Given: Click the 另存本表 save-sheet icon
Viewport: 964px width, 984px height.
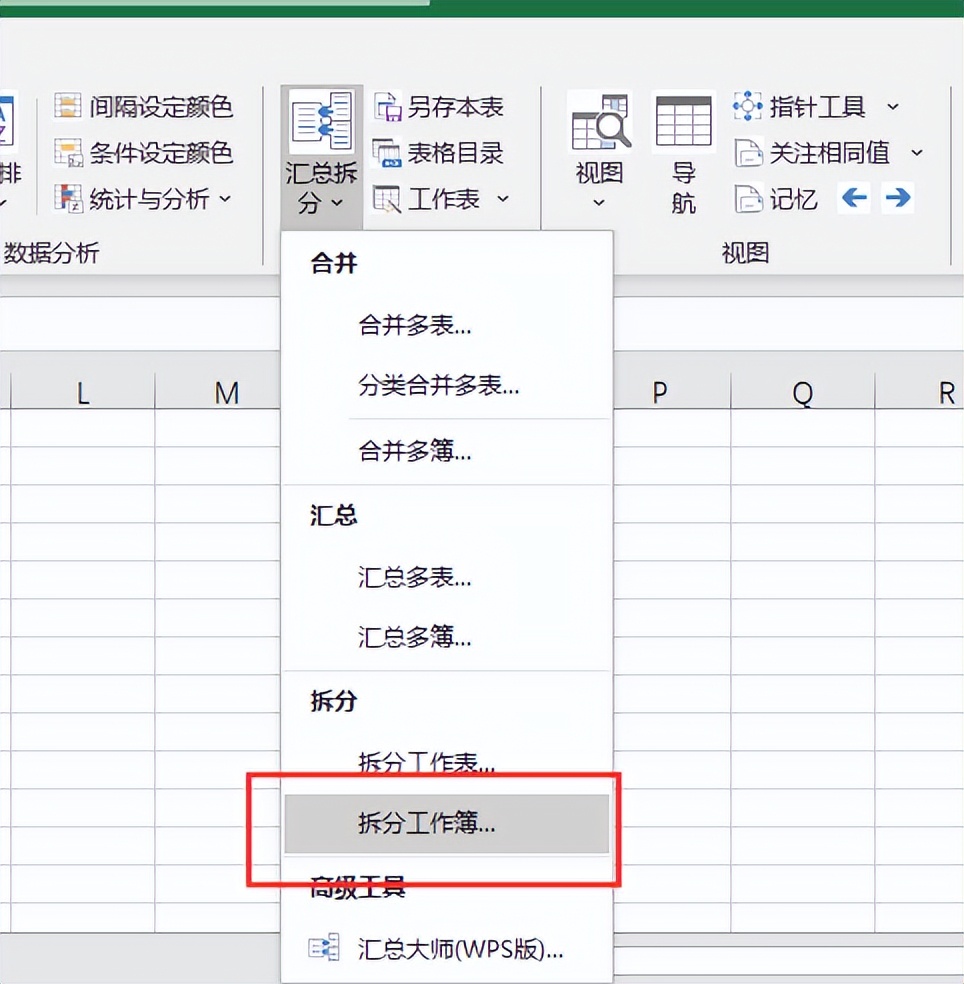Looking at the screenshot, I should 388,106.
